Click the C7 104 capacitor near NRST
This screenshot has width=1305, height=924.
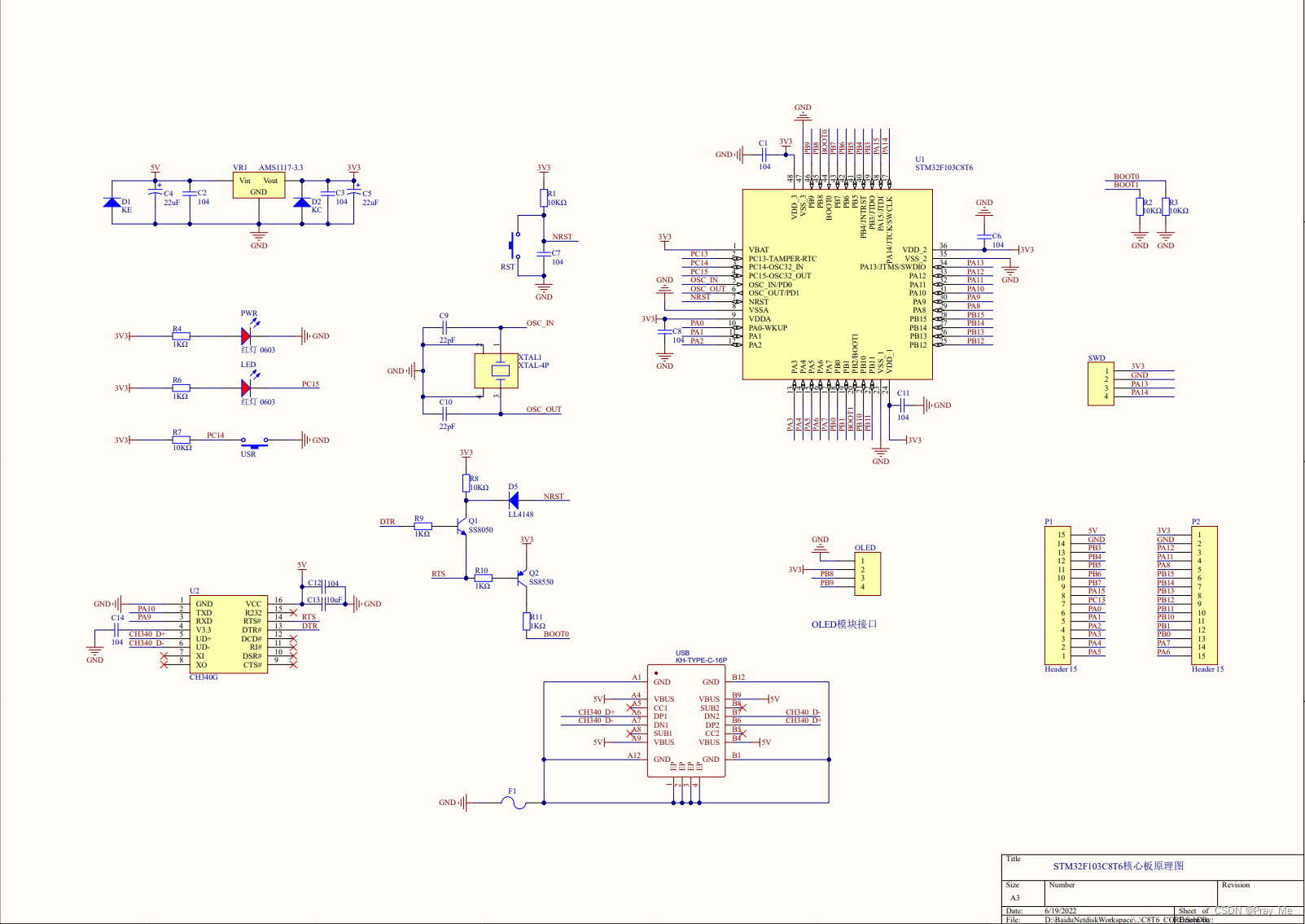tap(543, 253)
